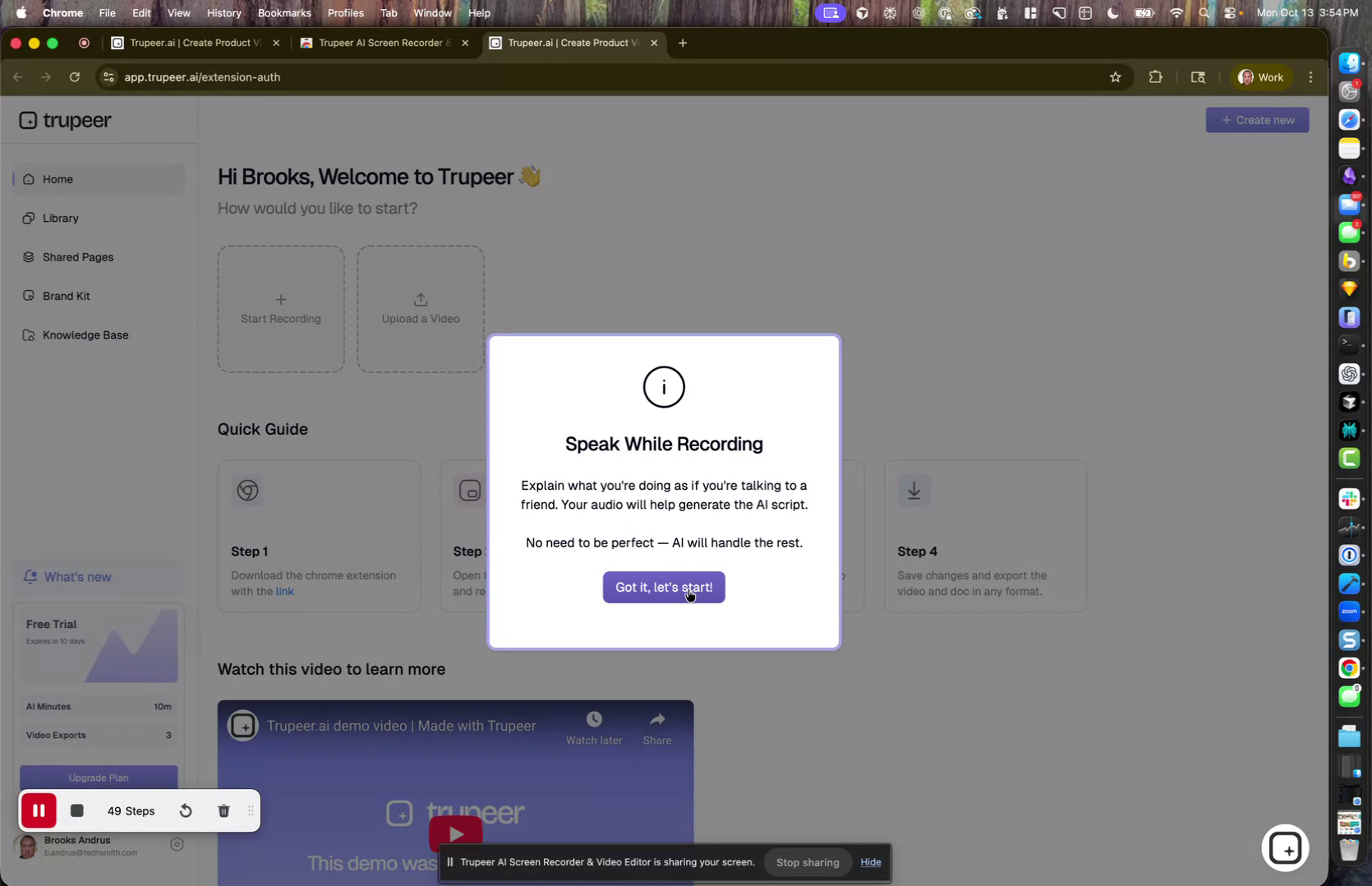
Task: Click the Trupeer logo in the sidebar
Action: 66,120
